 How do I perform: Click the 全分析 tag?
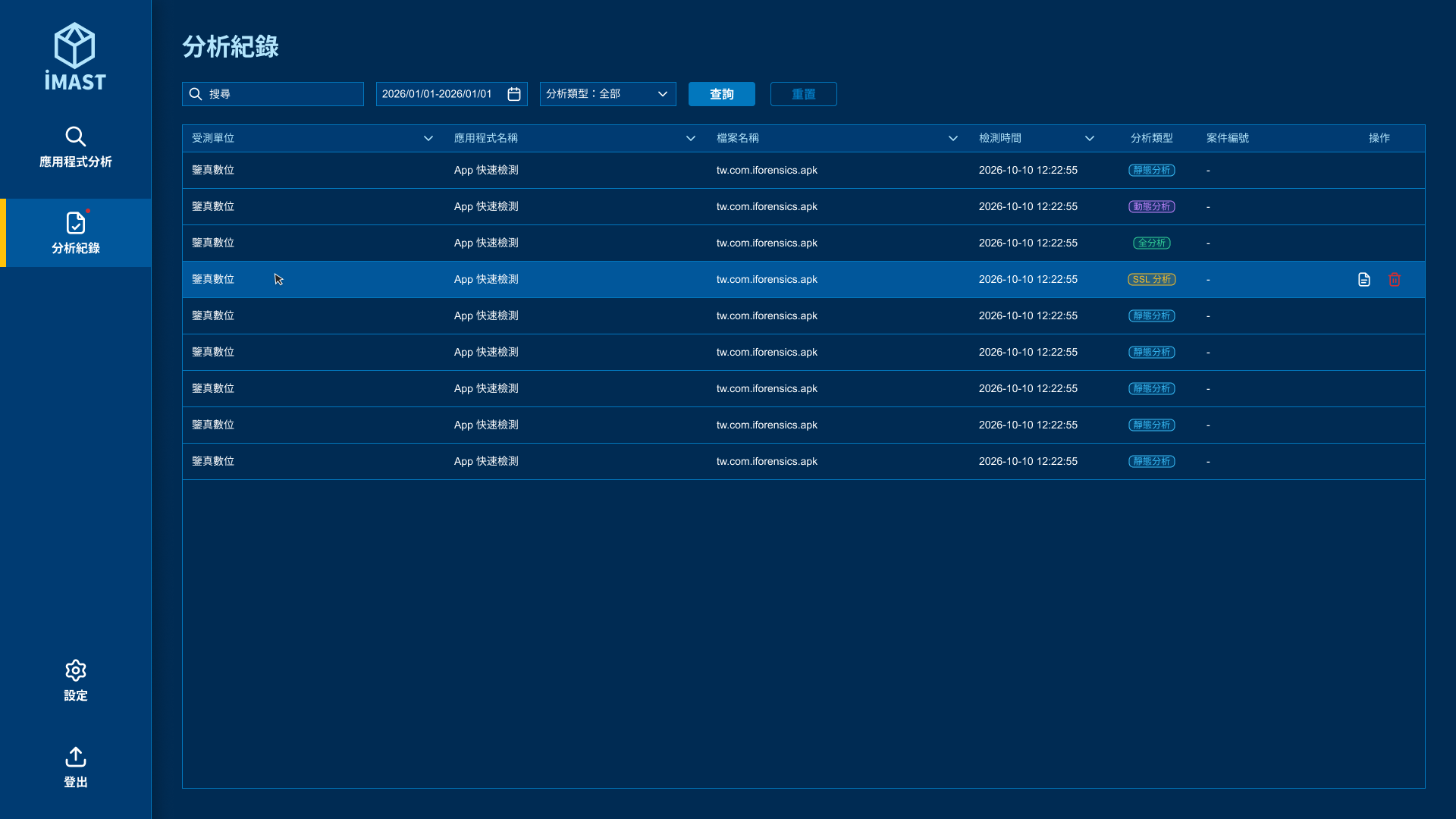(x=1152, y=243)
